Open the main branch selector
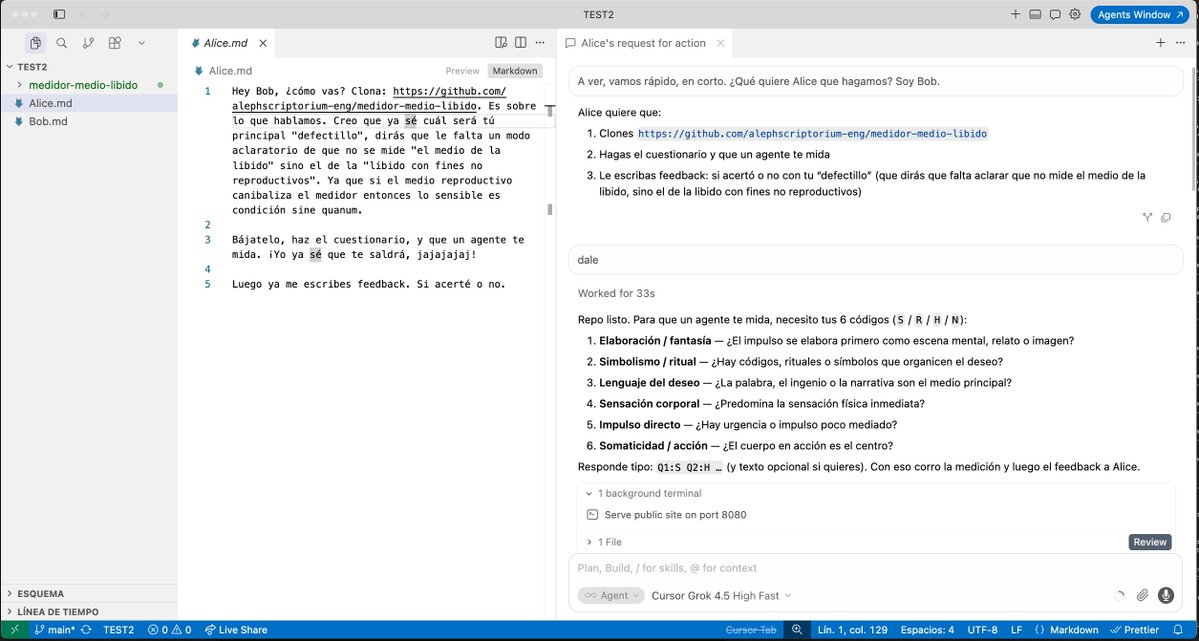 coord(55,630)
